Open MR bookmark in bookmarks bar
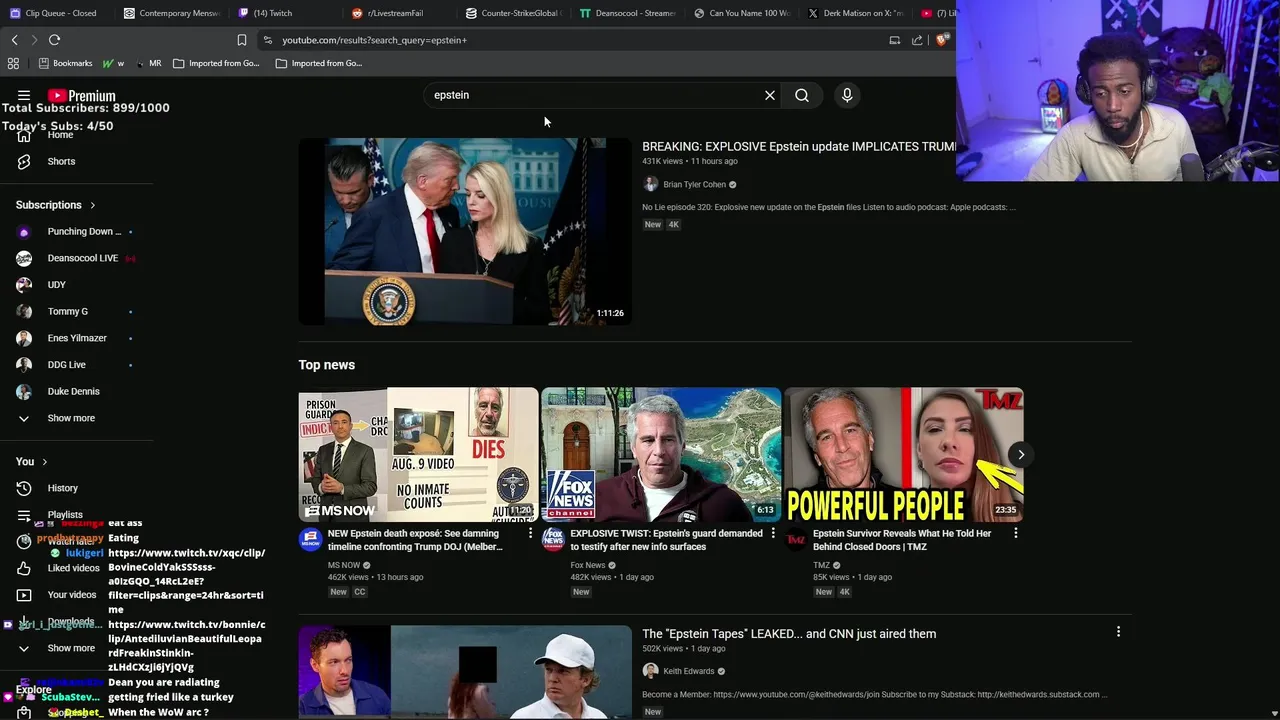Screen dimensions: 1280x720 pyautogui.click(x=148, y=63)
